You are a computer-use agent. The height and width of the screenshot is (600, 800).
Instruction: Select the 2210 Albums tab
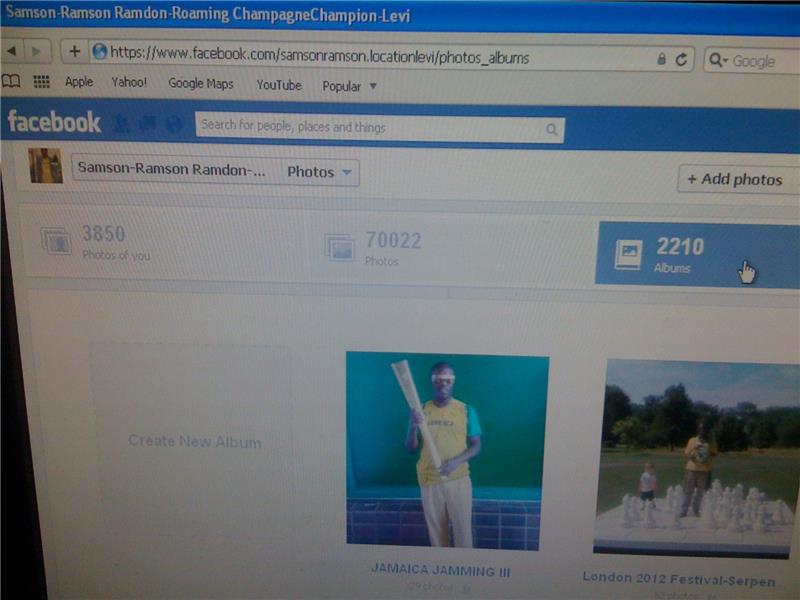697,255
